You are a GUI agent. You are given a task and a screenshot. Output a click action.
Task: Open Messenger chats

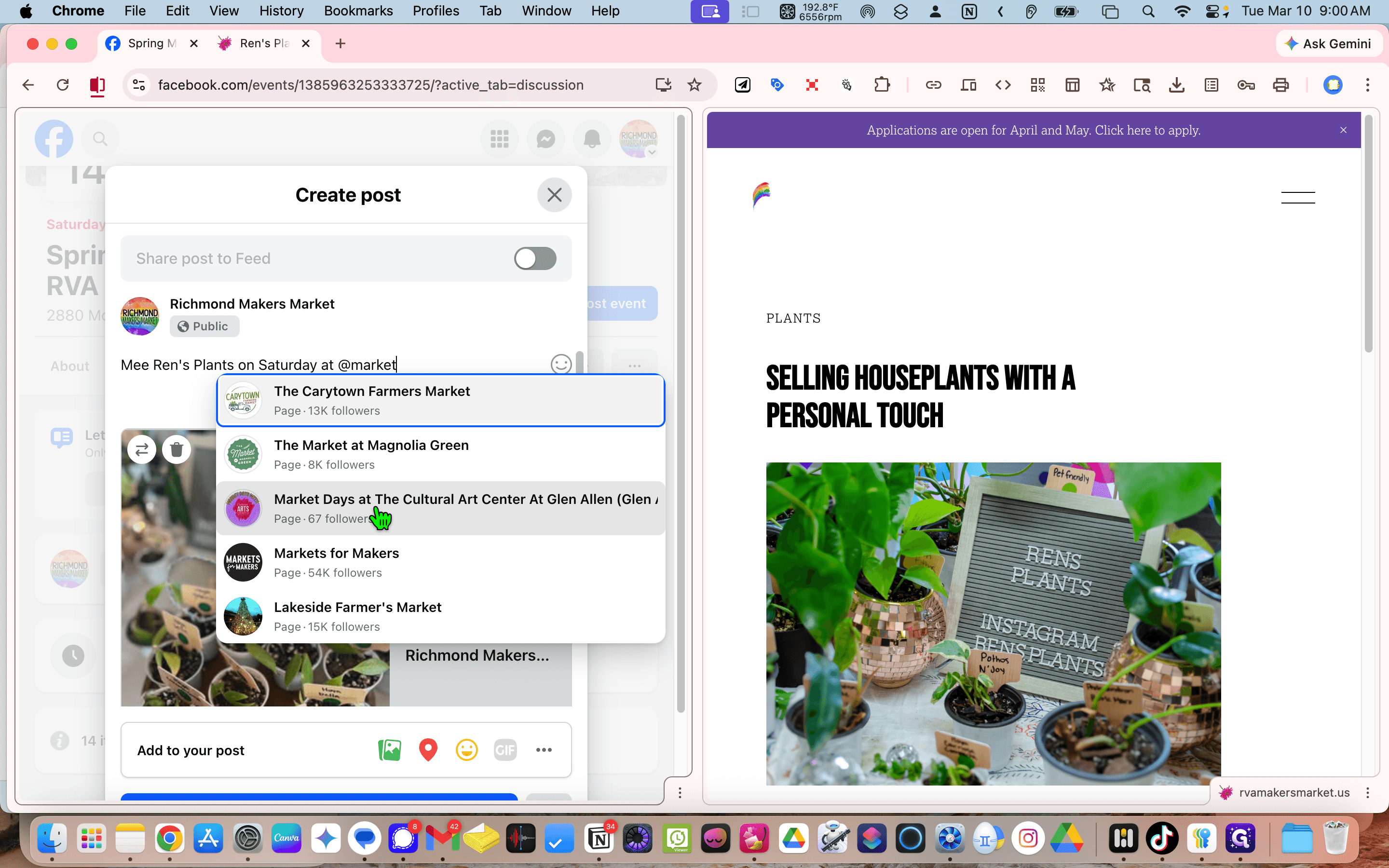point(546,138)
